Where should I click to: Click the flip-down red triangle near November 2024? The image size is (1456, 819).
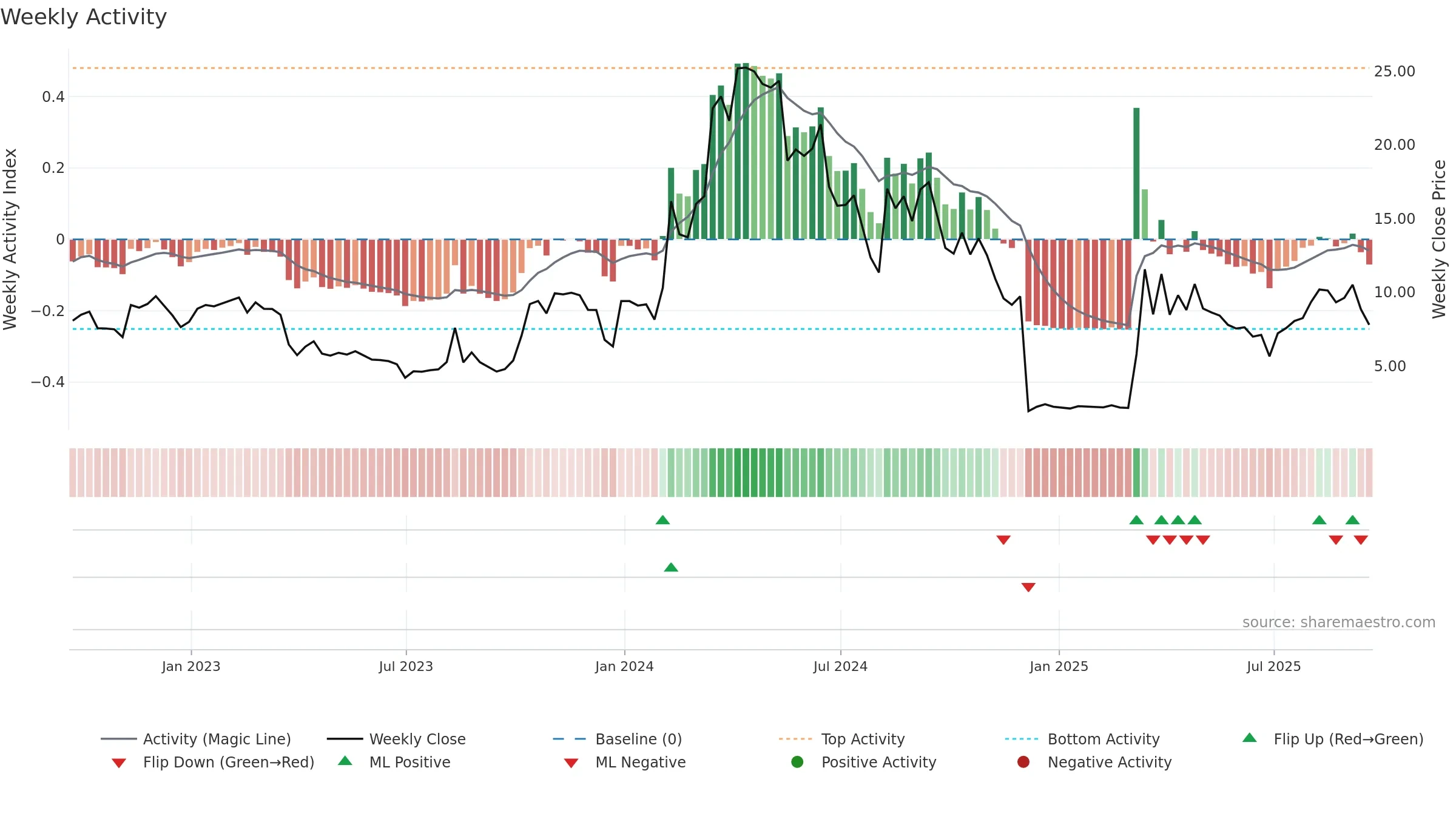coord(1003,540)
